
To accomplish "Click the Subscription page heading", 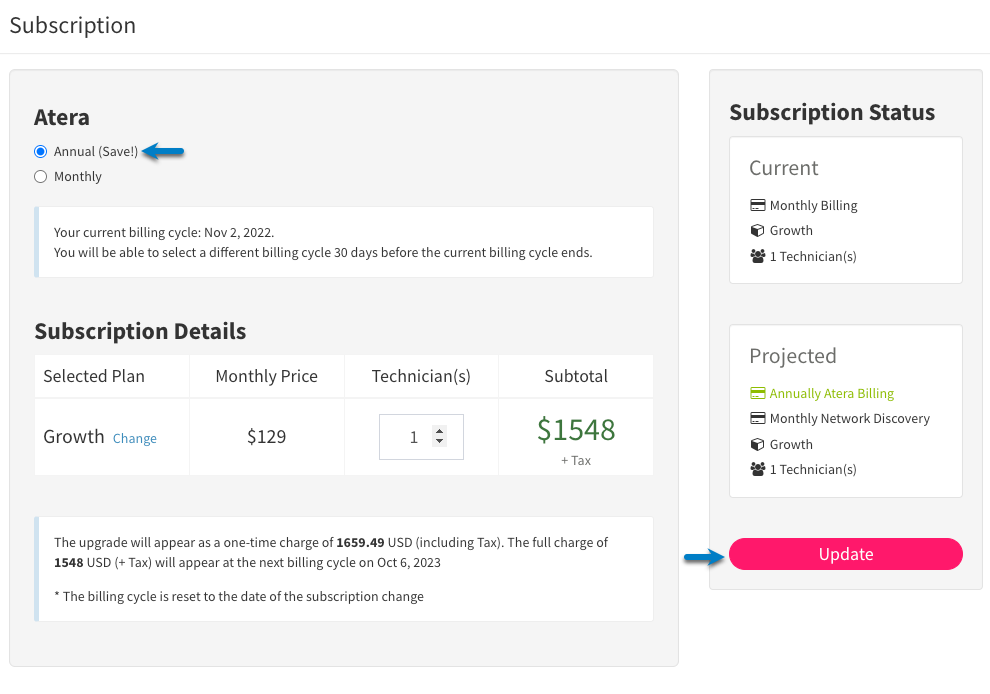I will click(x=73, y=25).
